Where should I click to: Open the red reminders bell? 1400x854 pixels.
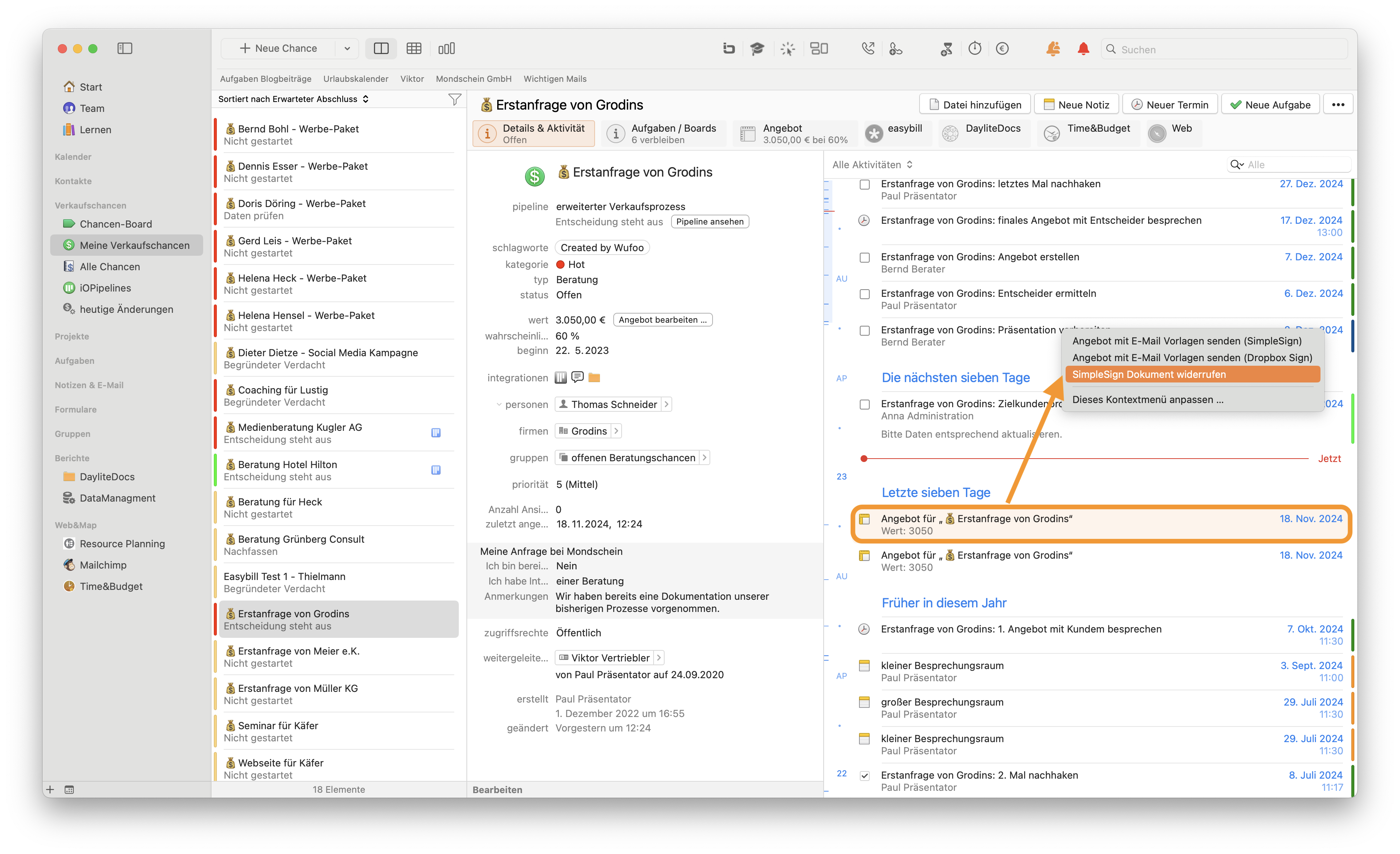[1083, 49]
